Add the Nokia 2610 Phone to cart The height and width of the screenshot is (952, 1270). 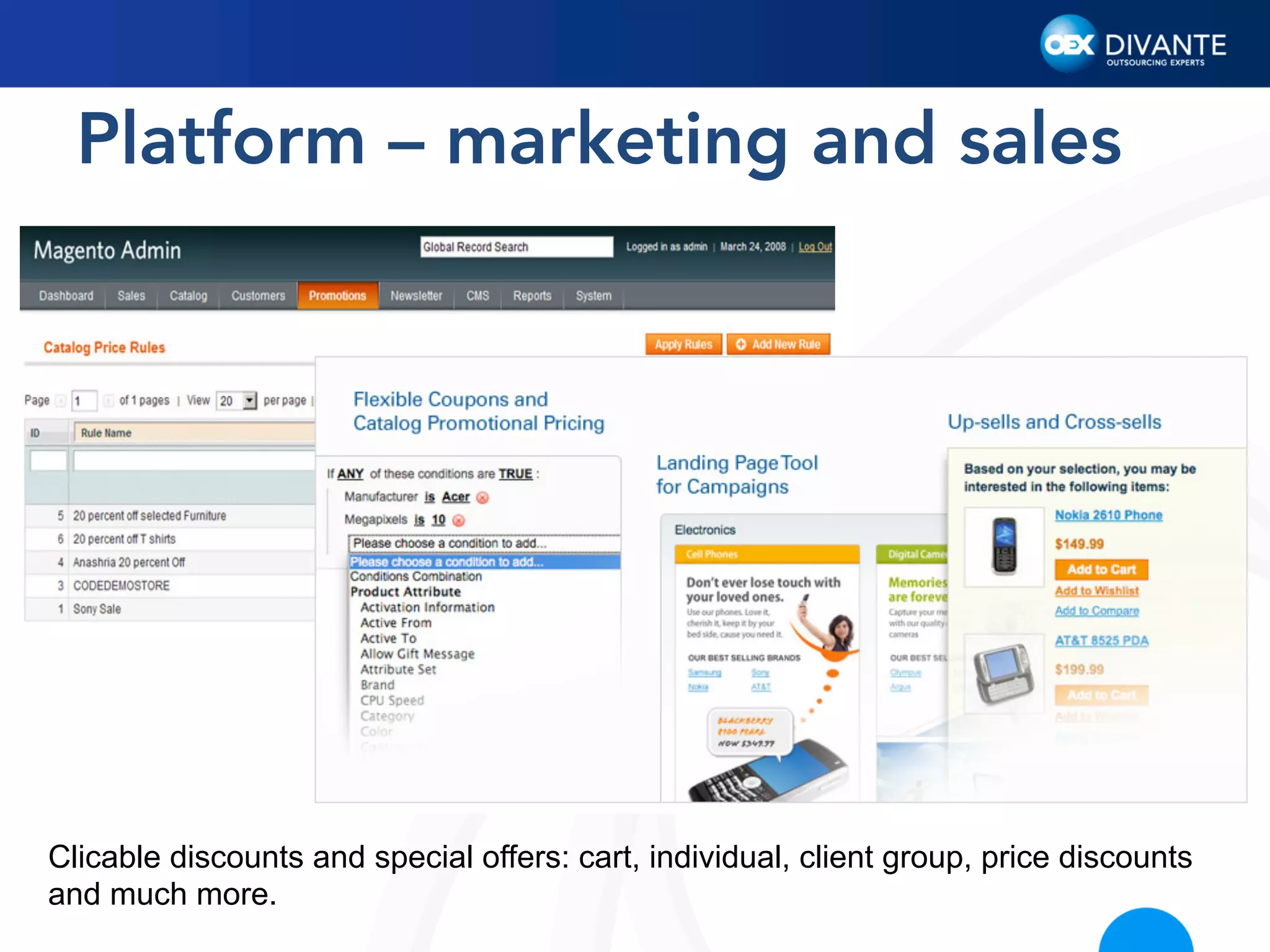click(1101, 569)
